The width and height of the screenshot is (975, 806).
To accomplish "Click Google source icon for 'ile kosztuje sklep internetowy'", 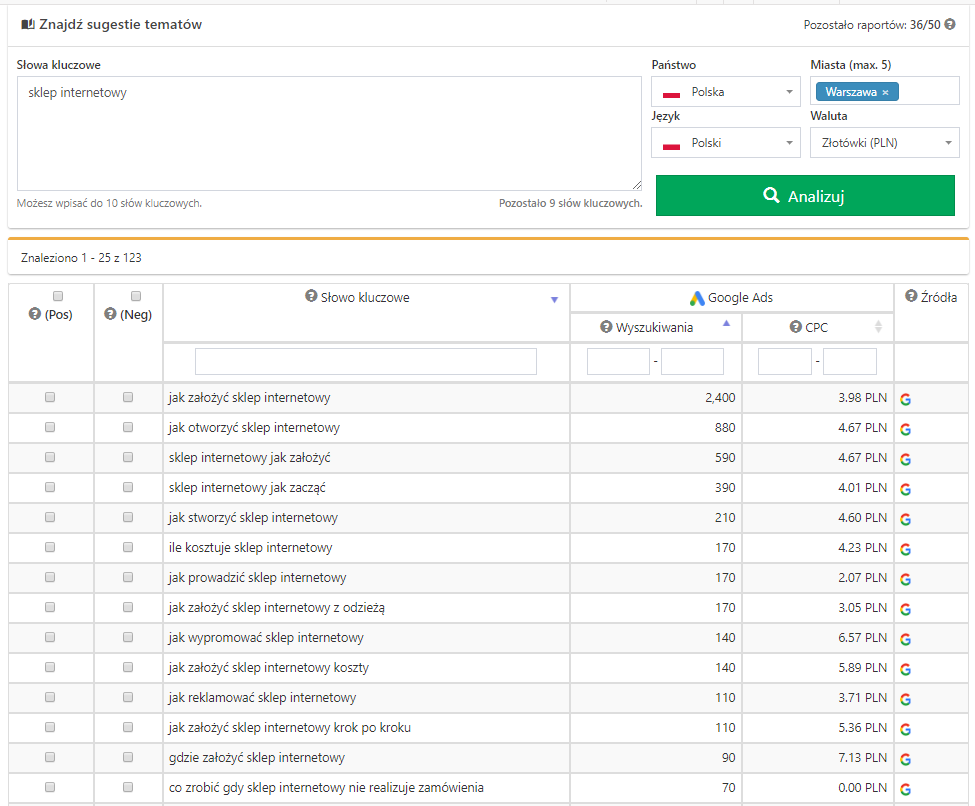I will (x=905, y=549).
